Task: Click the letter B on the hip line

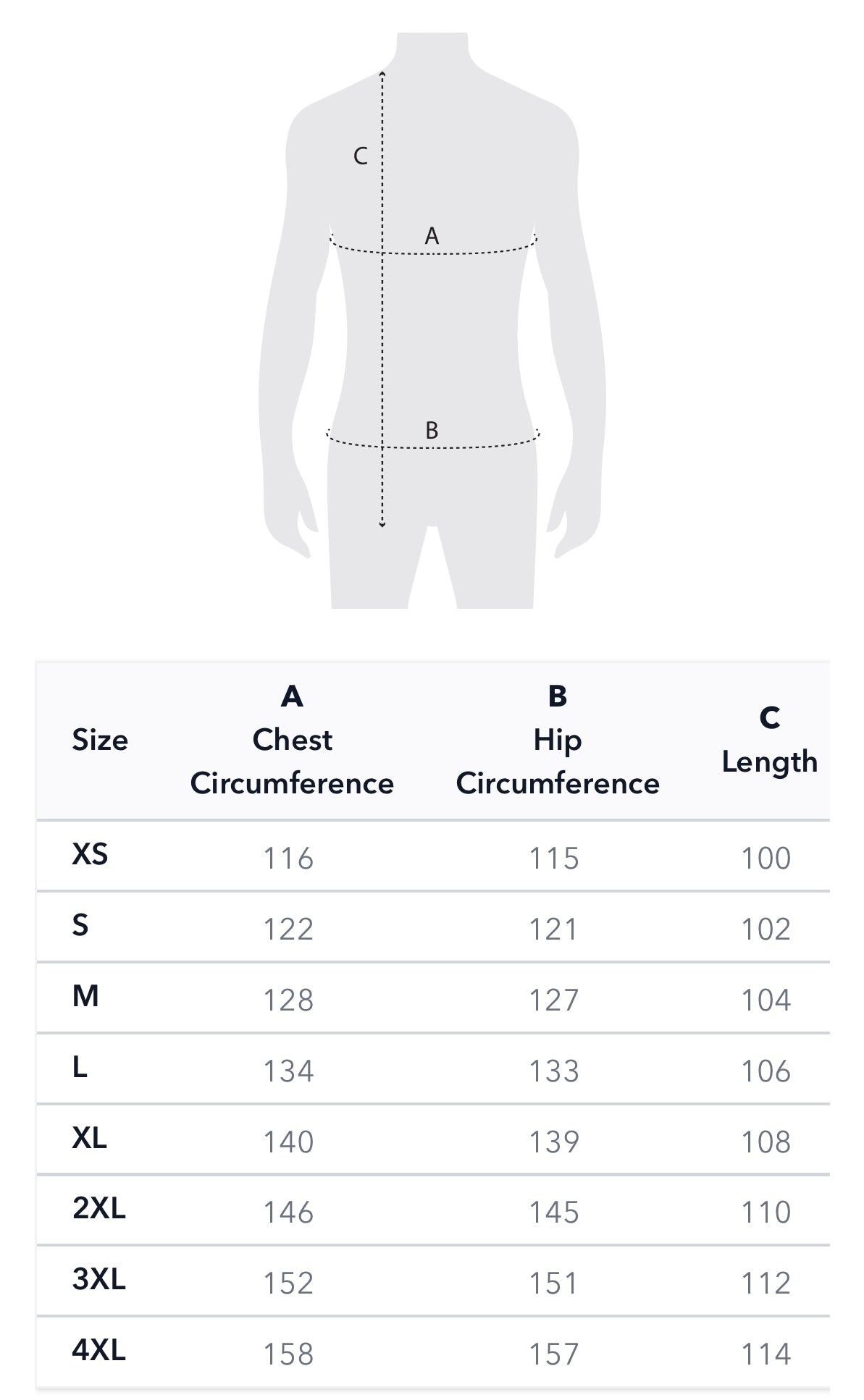Action: coord(432,431)
